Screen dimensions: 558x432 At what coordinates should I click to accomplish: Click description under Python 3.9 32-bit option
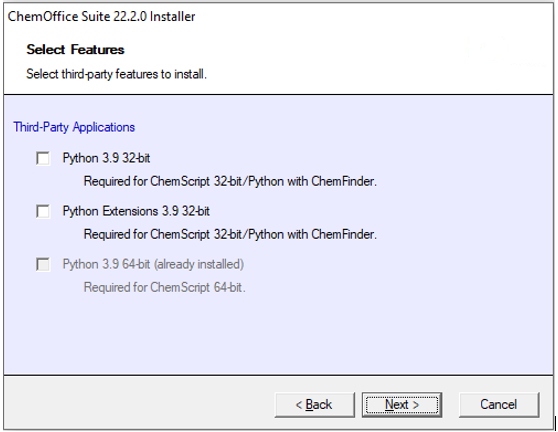230,181
